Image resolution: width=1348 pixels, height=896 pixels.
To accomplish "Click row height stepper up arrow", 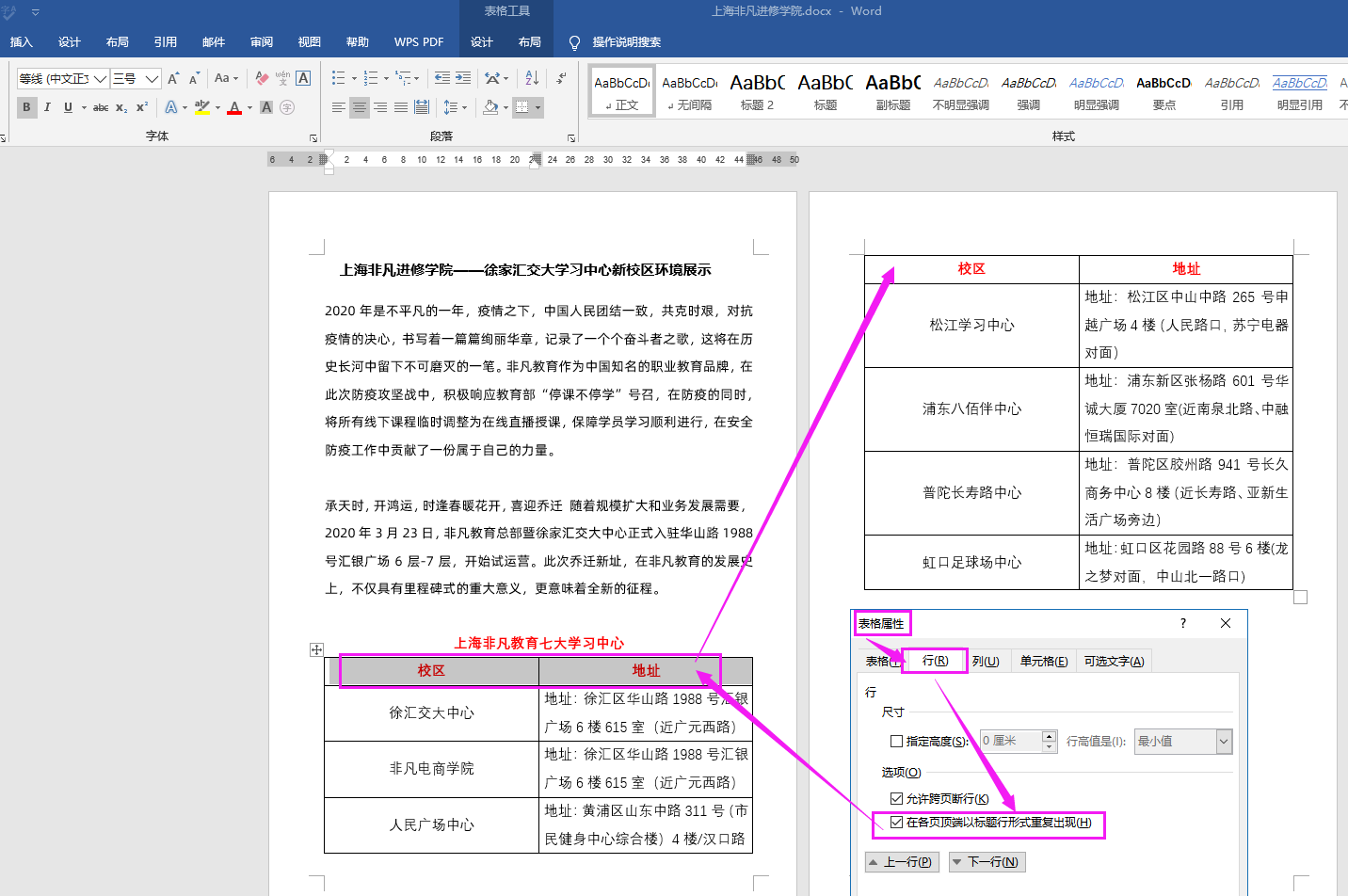I will (1050, 736).
